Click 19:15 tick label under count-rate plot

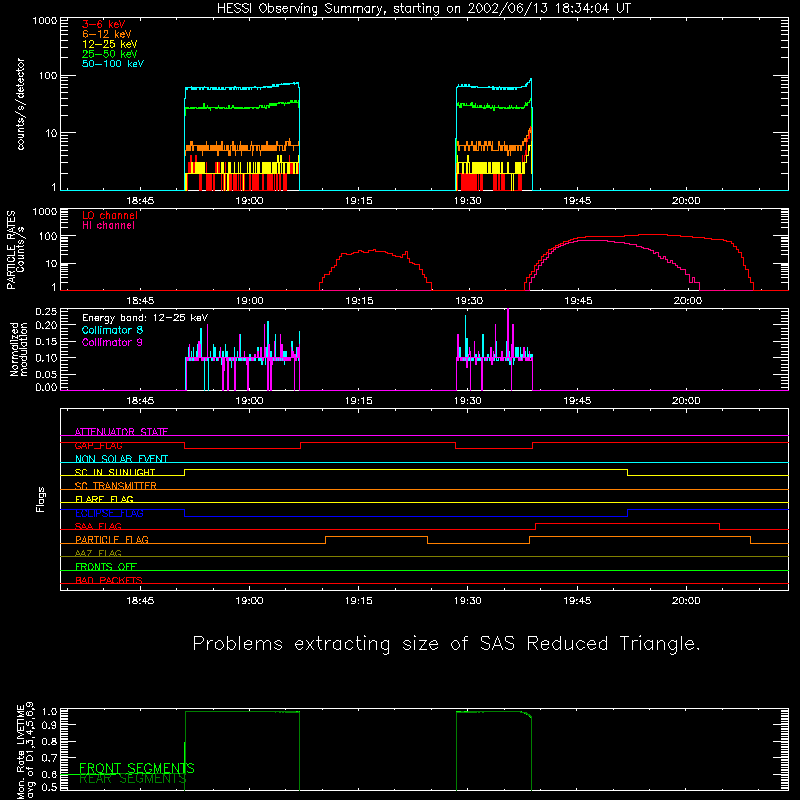(359, 201)
